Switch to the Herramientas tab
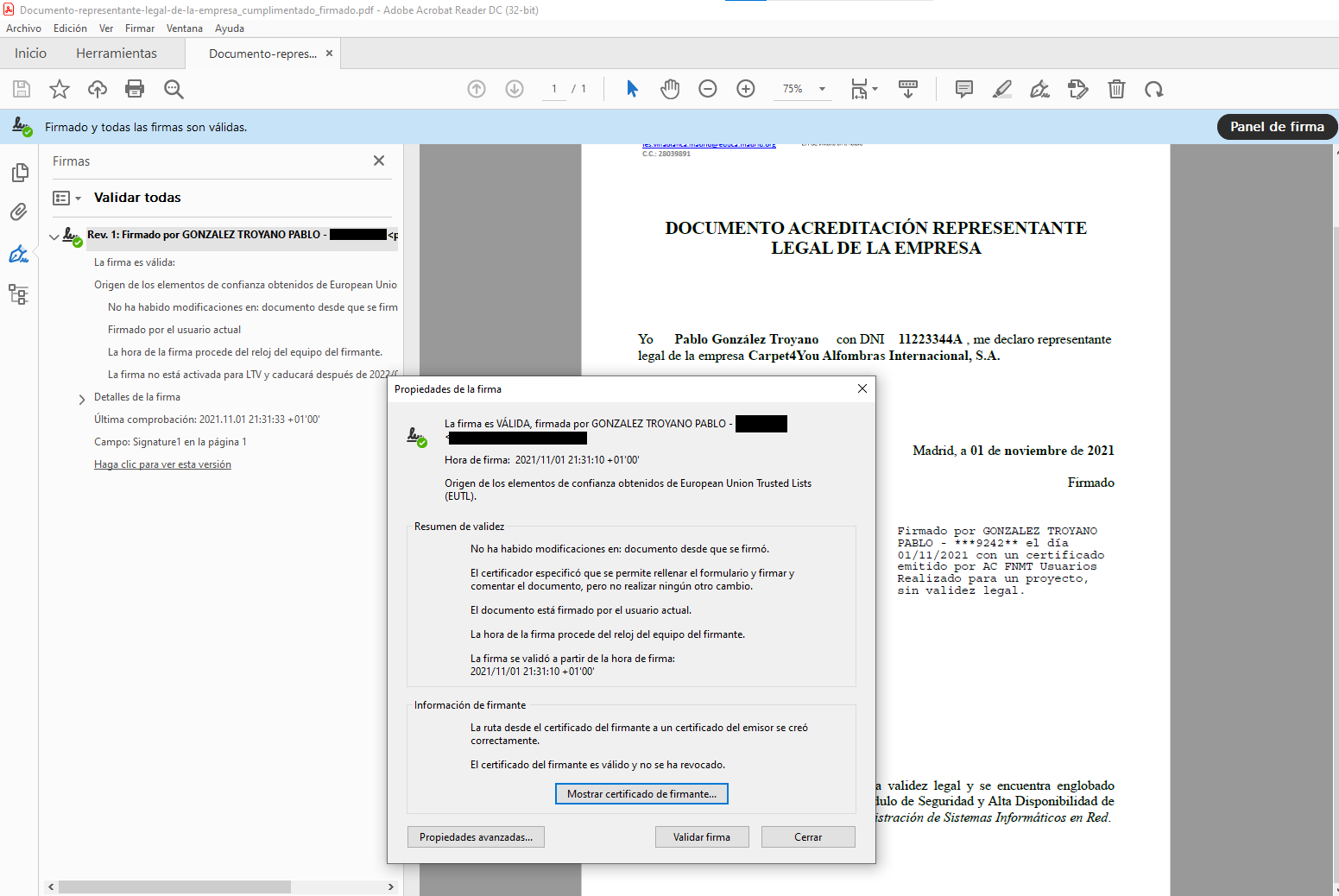This screenshot has width=1339, height=896. pyautogui.click(x=117, y=54)
